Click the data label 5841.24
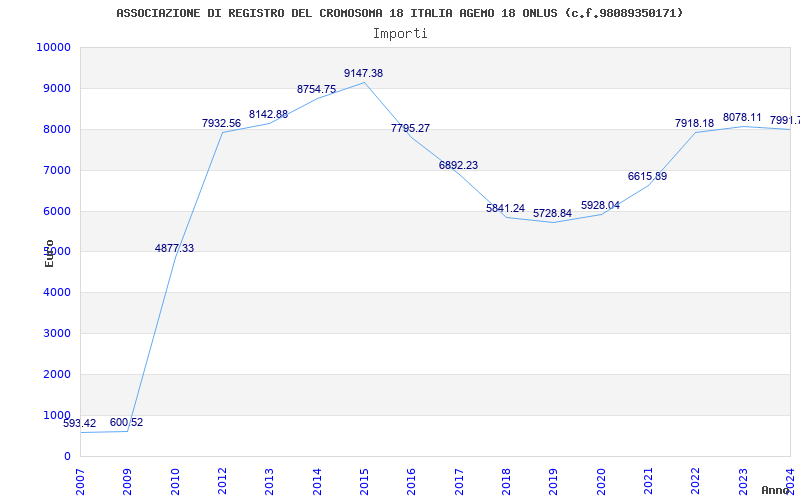Viewport: 800px width, 500px height. tap(505, 208)
